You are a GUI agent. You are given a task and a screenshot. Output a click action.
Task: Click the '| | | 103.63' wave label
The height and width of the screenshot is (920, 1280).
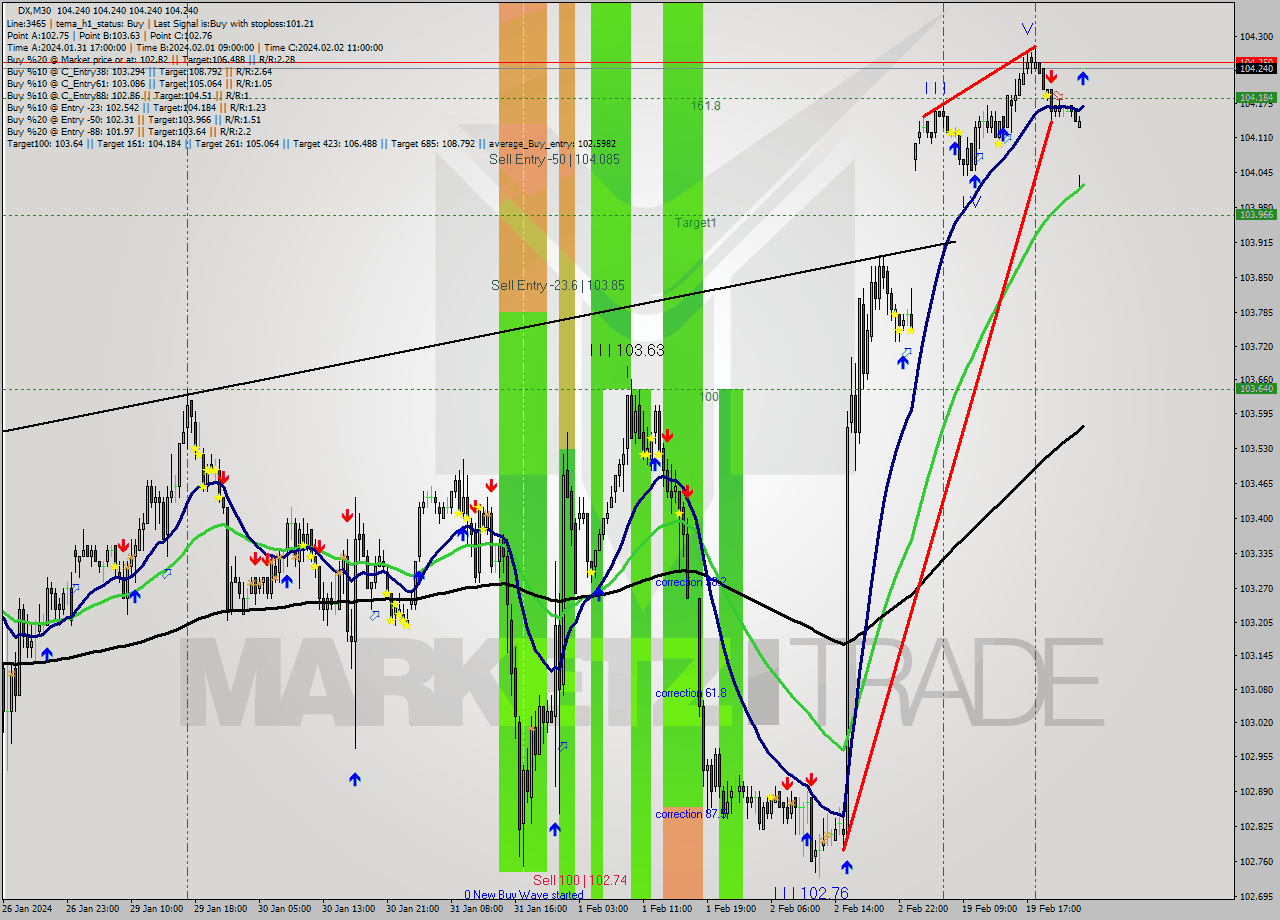click(627, 350)
